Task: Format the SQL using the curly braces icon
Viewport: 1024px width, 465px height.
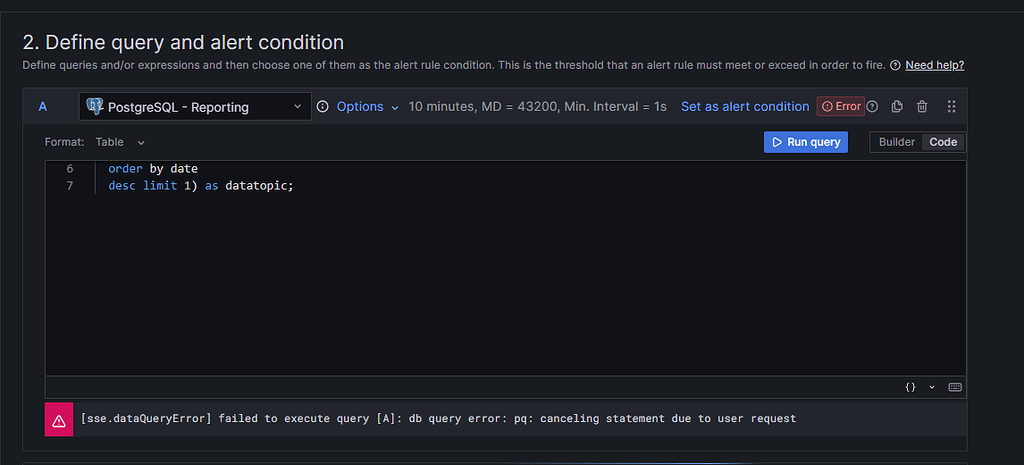Action: click(x=910, y=387)
